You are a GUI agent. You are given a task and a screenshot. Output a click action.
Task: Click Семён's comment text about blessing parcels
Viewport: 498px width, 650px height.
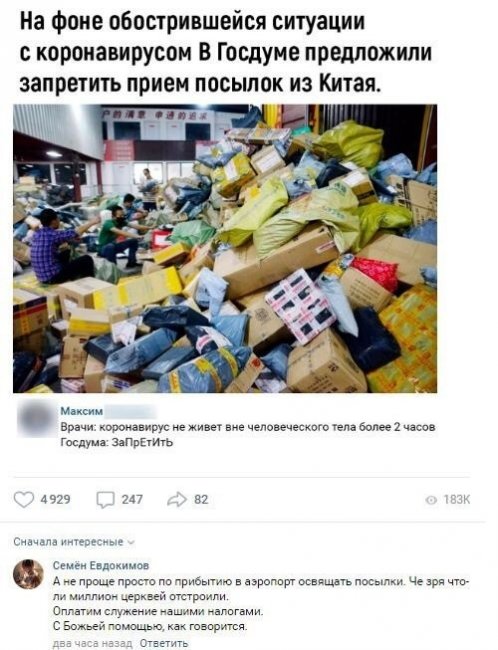(261, 604)
